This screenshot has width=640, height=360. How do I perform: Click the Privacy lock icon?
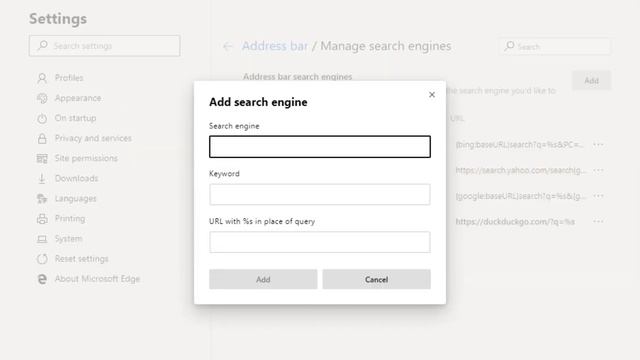(42, 138)
